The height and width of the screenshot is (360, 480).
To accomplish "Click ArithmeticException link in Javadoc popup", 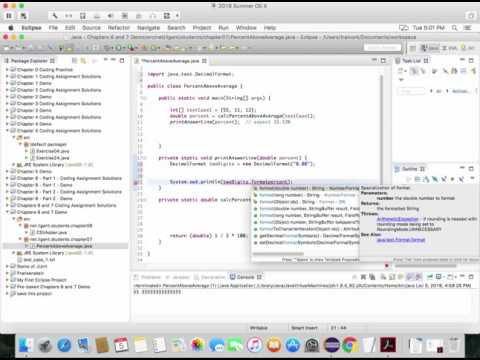I will [x=397, y=219].
